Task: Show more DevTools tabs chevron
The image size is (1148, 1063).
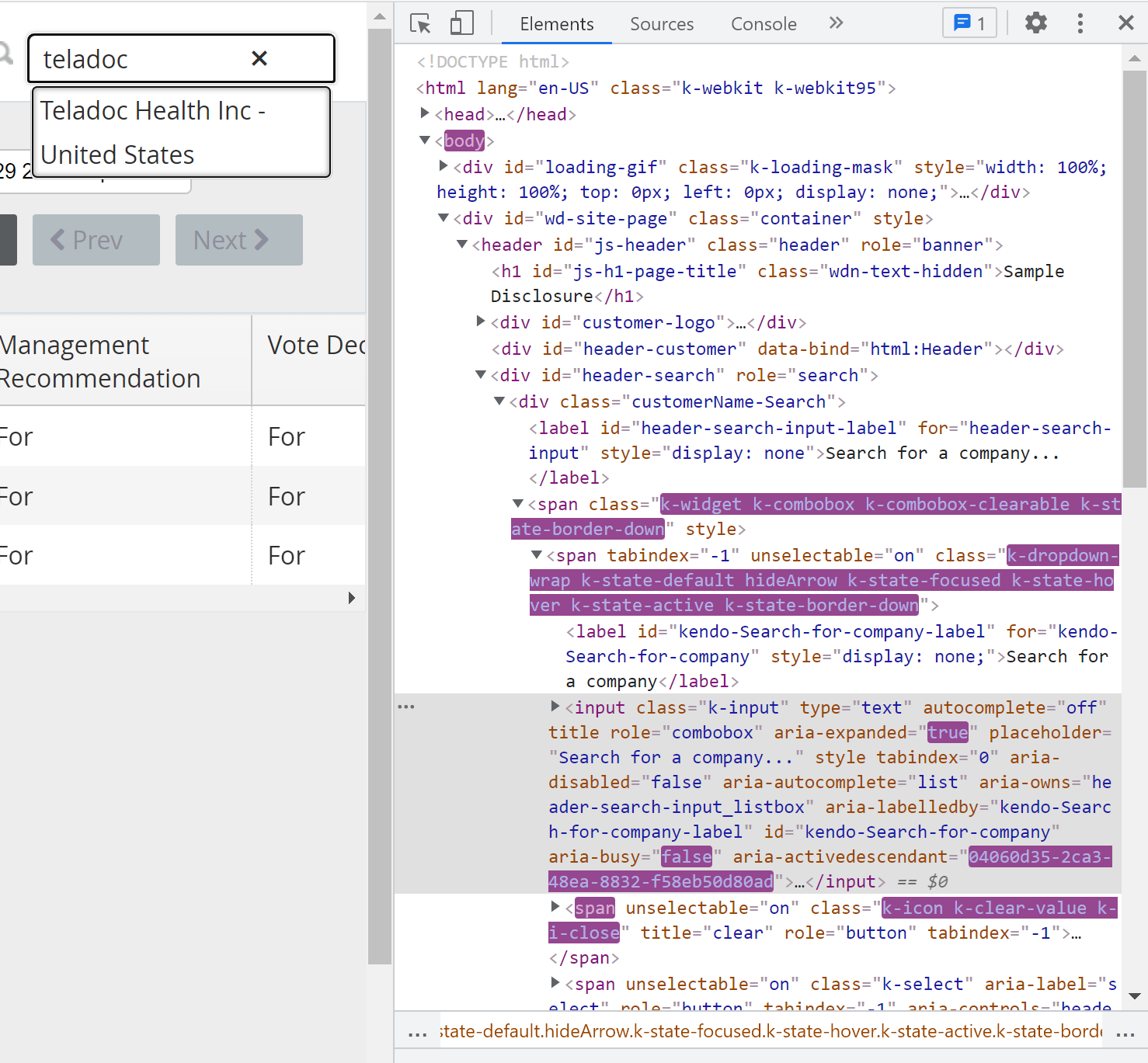Action: 836,23
